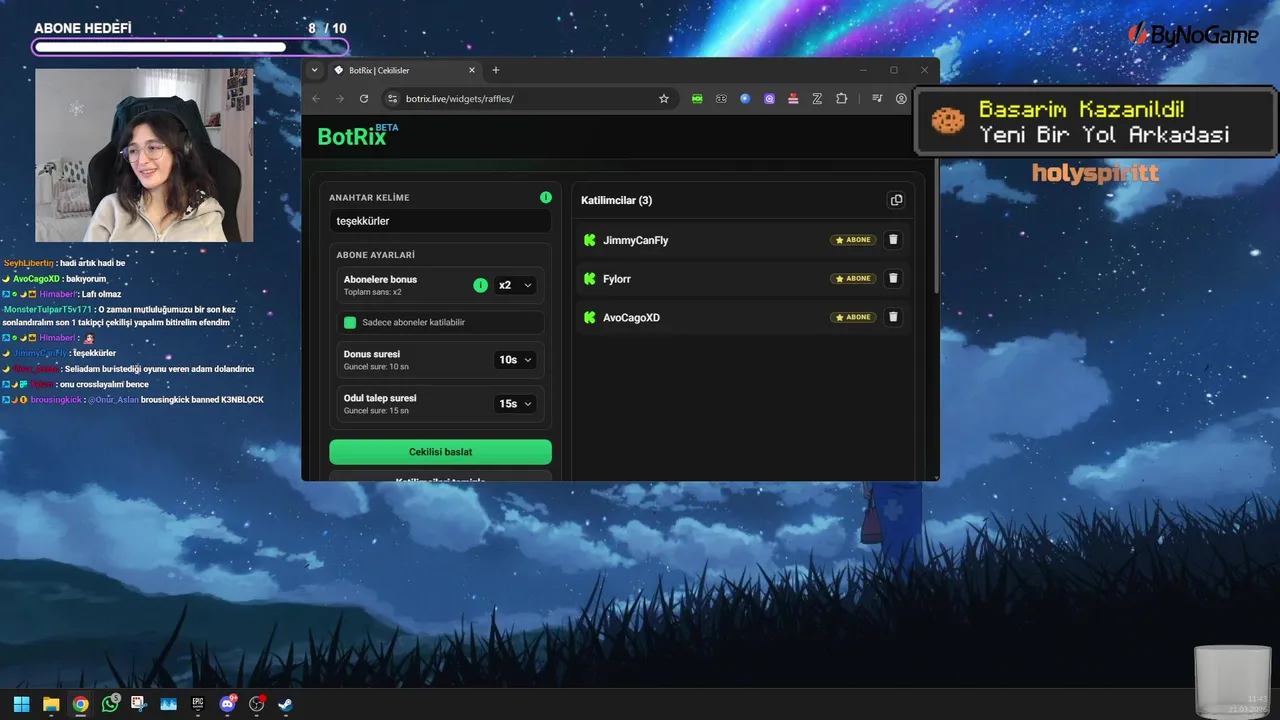Screen dimensions: 1280x720
Task: Select participant name AvoCagoXD in the list
Action: pos(632,317)
